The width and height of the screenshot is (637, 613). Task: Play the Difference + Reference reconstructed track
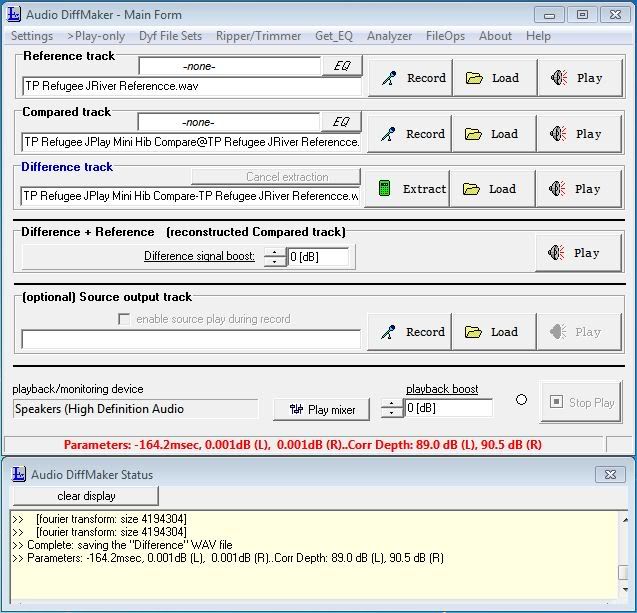point(578,253)
